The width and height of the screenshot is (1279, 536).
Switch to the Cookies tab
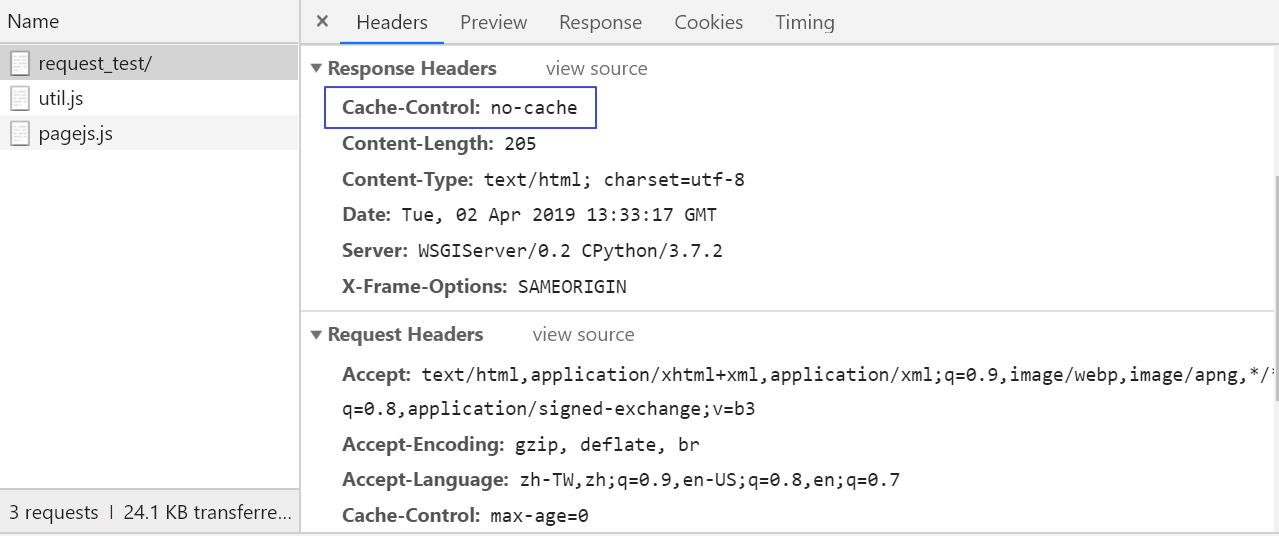[708, 22]
